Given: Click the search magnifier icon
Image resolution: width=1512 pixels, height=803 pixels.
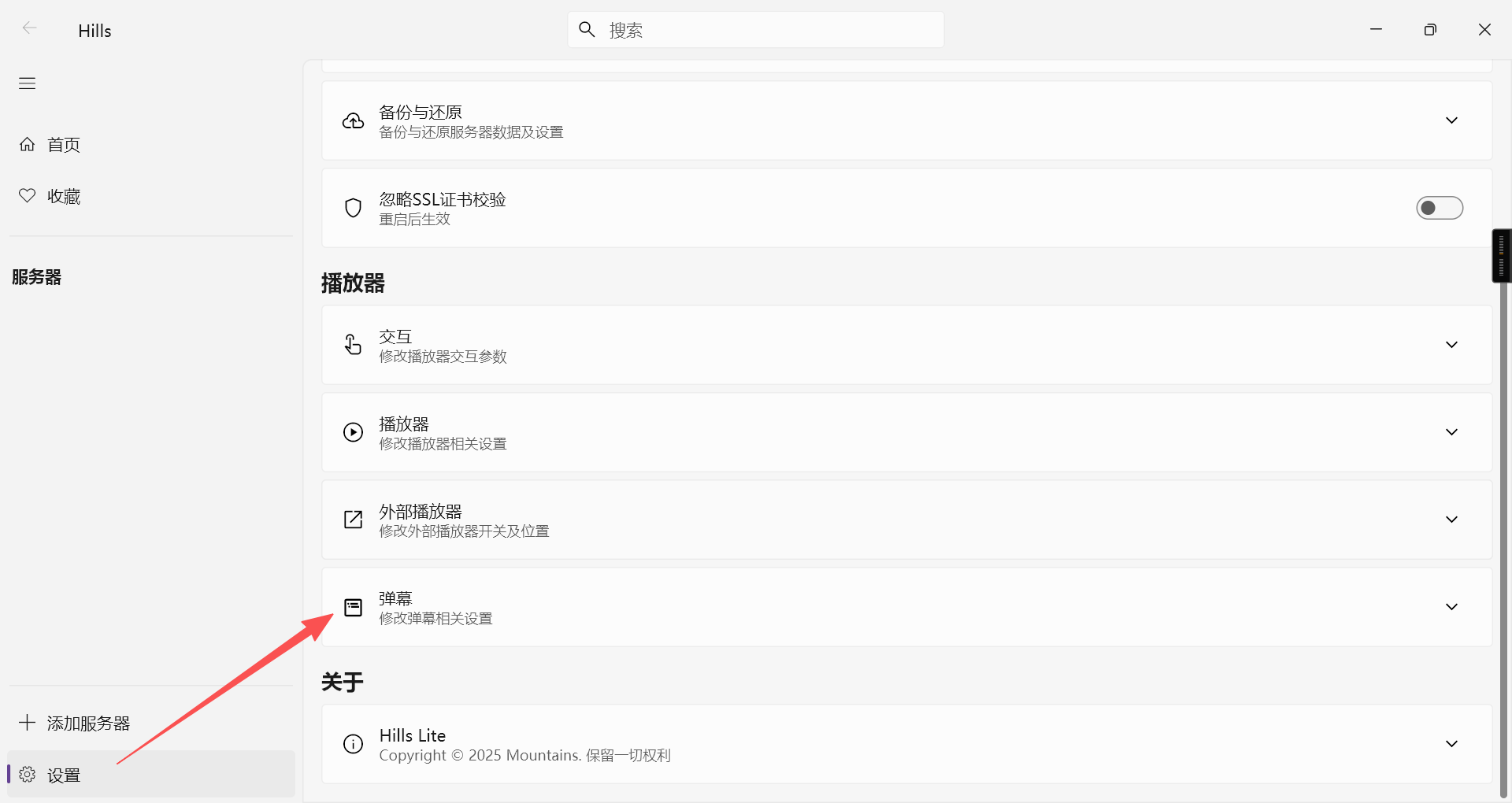Looking at the screenshot, I should (x=587, y=30).
